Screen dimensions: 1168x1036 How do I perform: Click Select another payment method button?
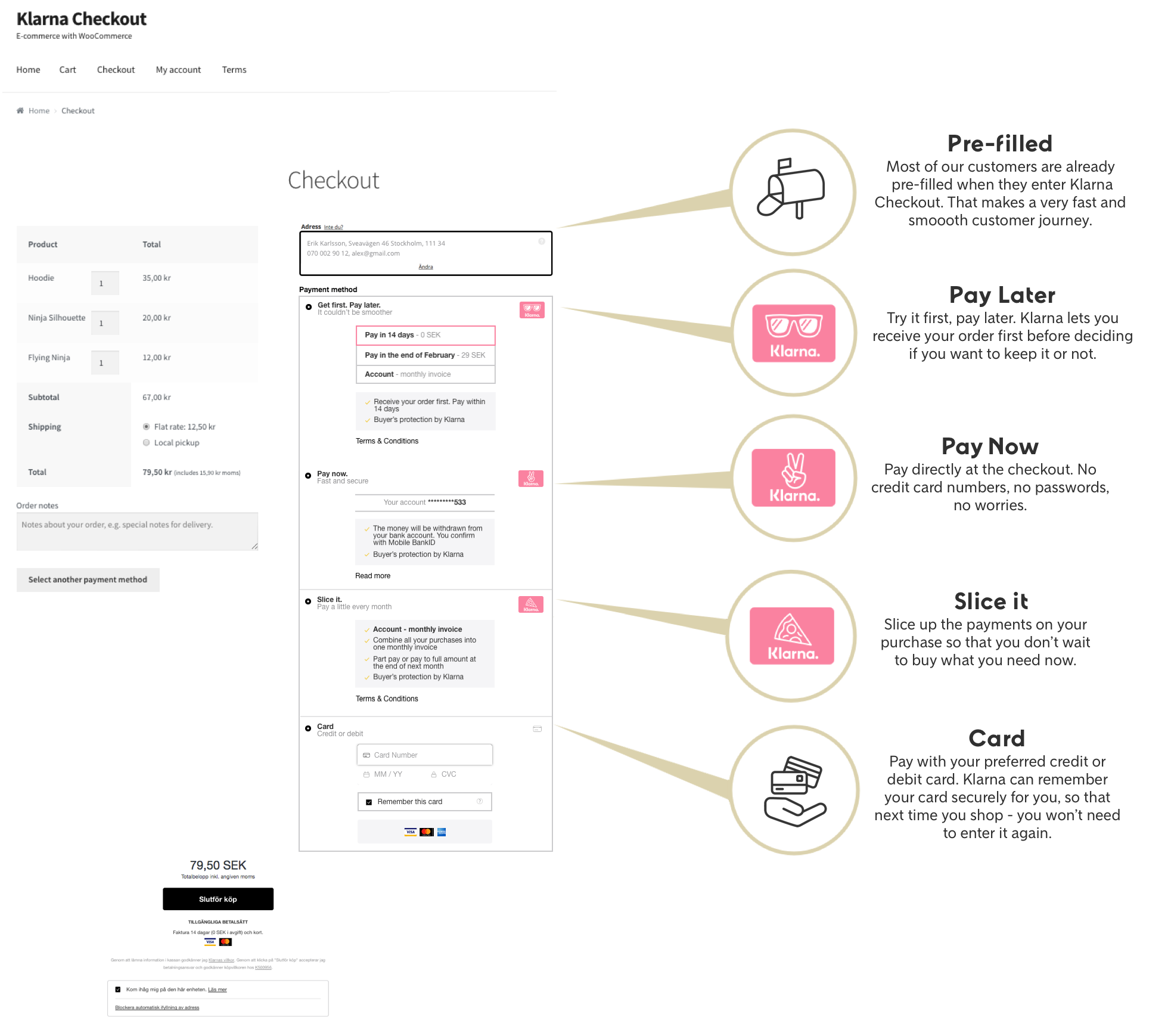click(x=87, y=578)
